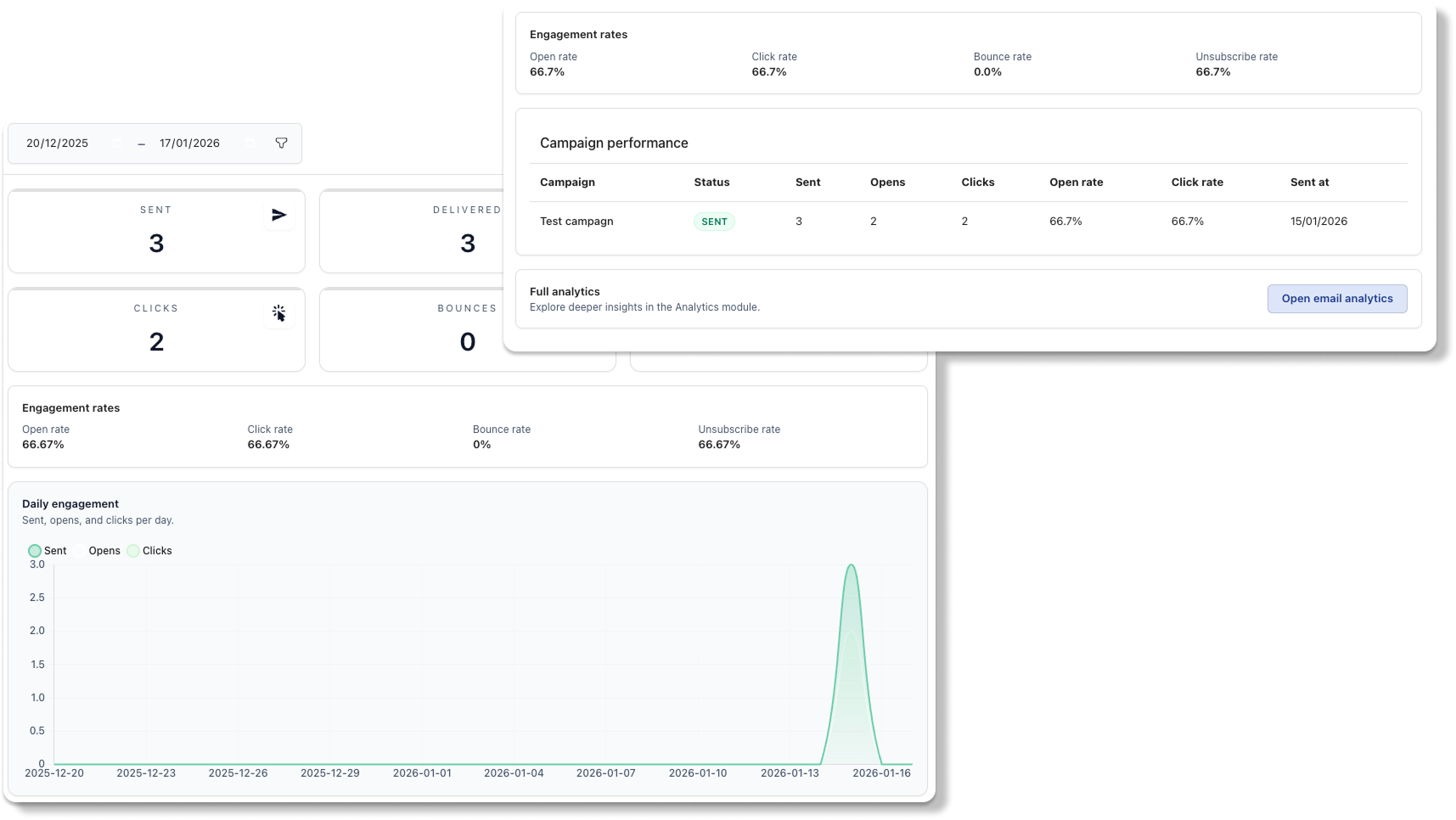The image size is (1456, 820).
Task: Click the start date field showing 20/12/2025
Action: [x=57, y=143]
